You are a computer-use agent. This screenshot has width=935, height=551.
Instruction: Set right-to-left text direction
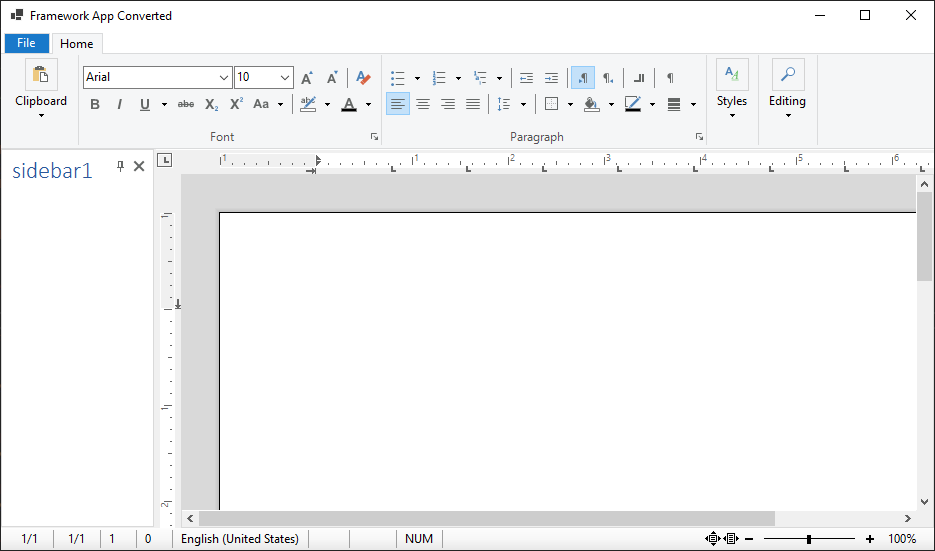(x=608, y=78)
